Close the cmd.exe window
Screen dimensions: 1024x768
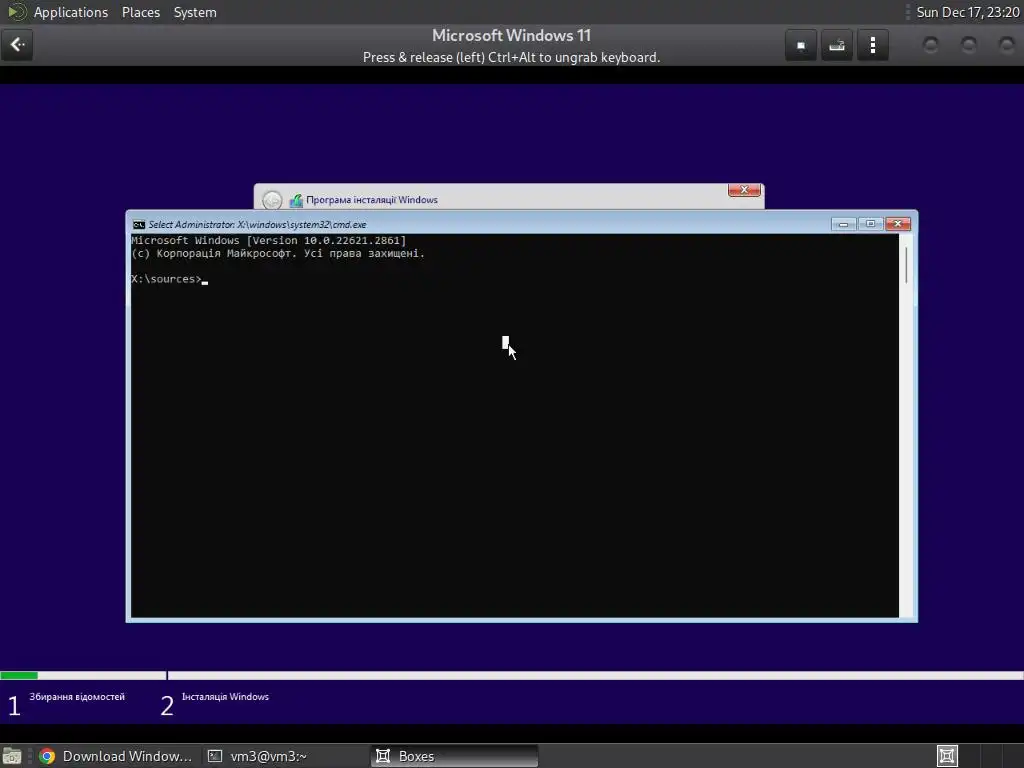coord(897,224)
